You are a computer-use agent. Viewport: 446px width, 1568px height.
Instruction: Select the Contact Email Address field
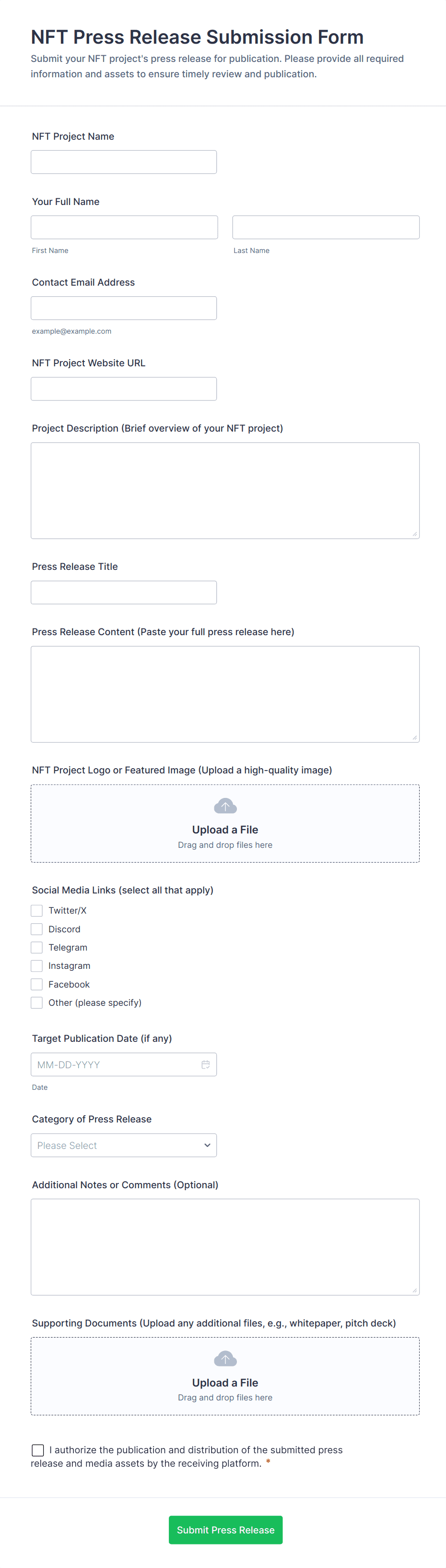pos(124,308)
